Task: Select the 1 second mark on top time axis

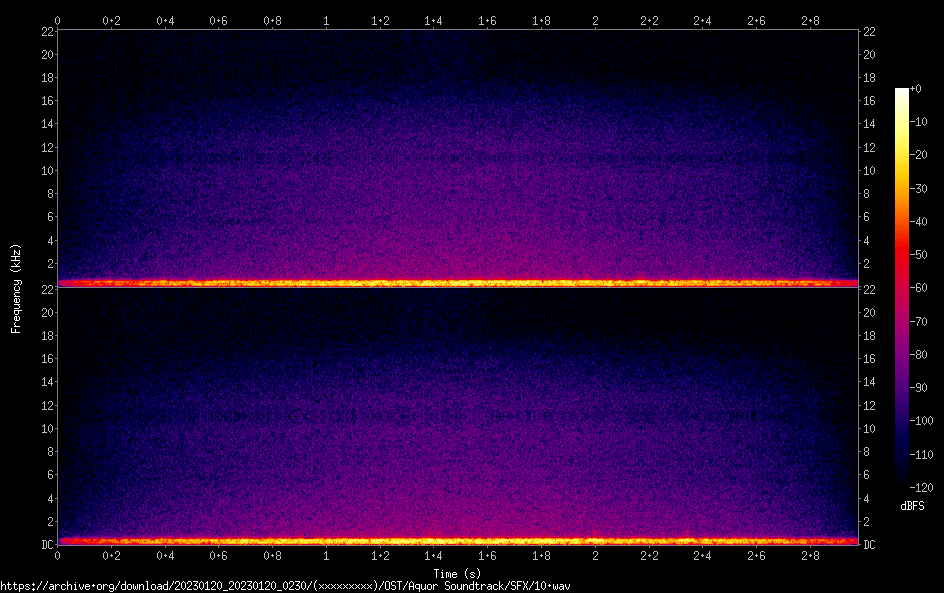Action: tap(326, 20)
